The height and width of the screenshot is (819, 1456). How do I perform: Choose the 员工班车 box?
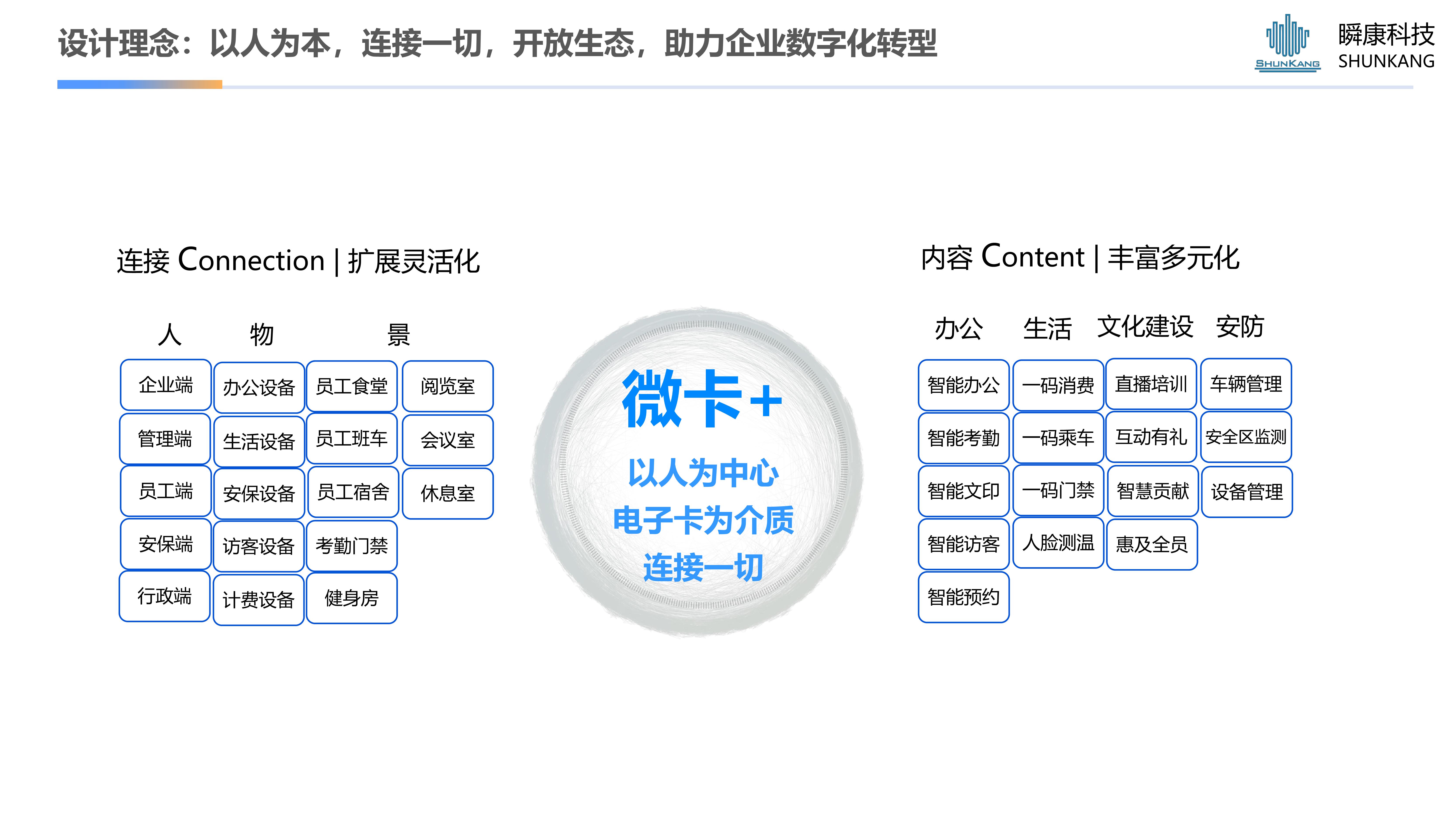(x=352, y=439)
